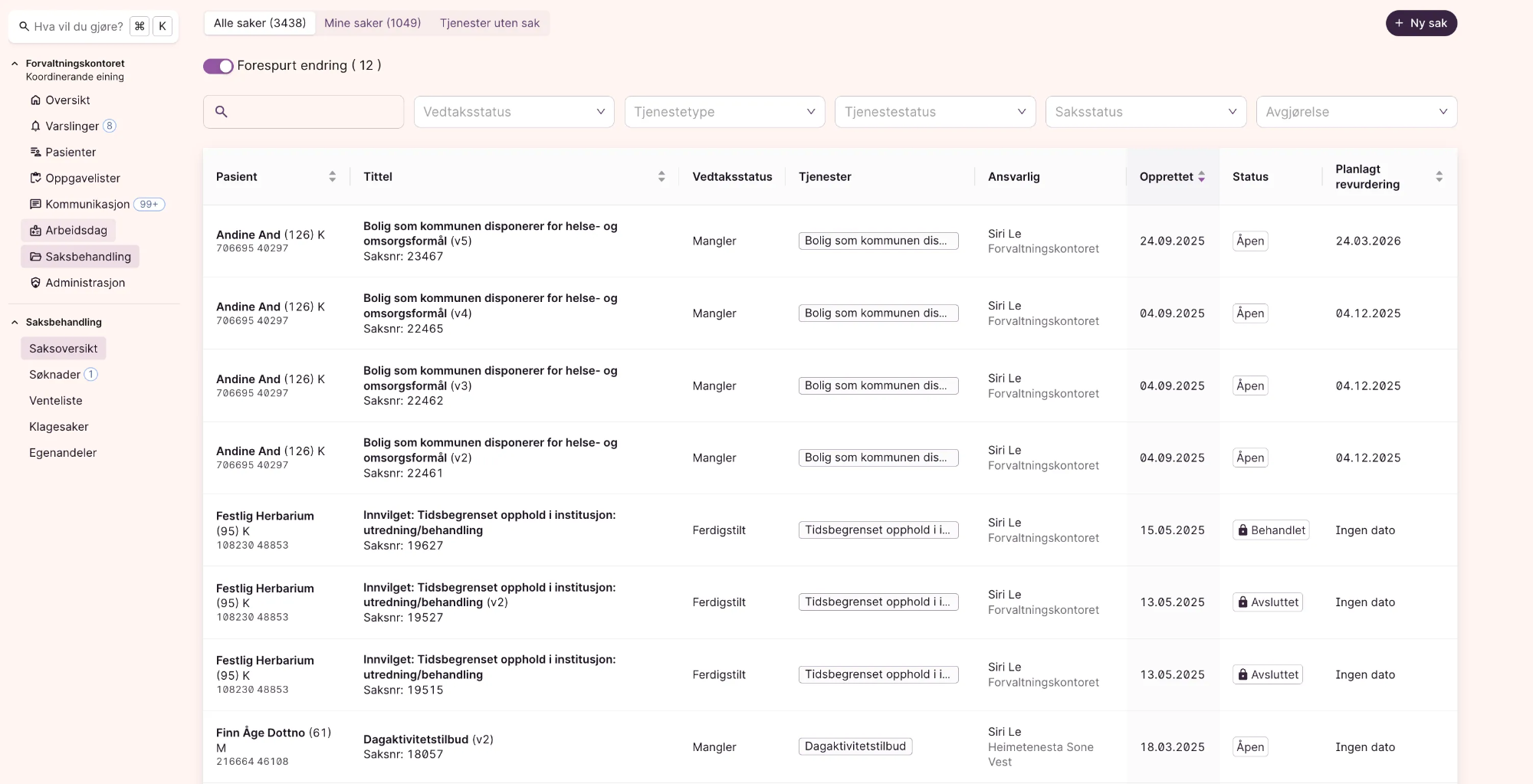Image resolution: width=1533 pixels, height=784 pixels.
Task: Click the Pasienter icon in sidebar
Action: pyautogui.click(x=35, y=153)
